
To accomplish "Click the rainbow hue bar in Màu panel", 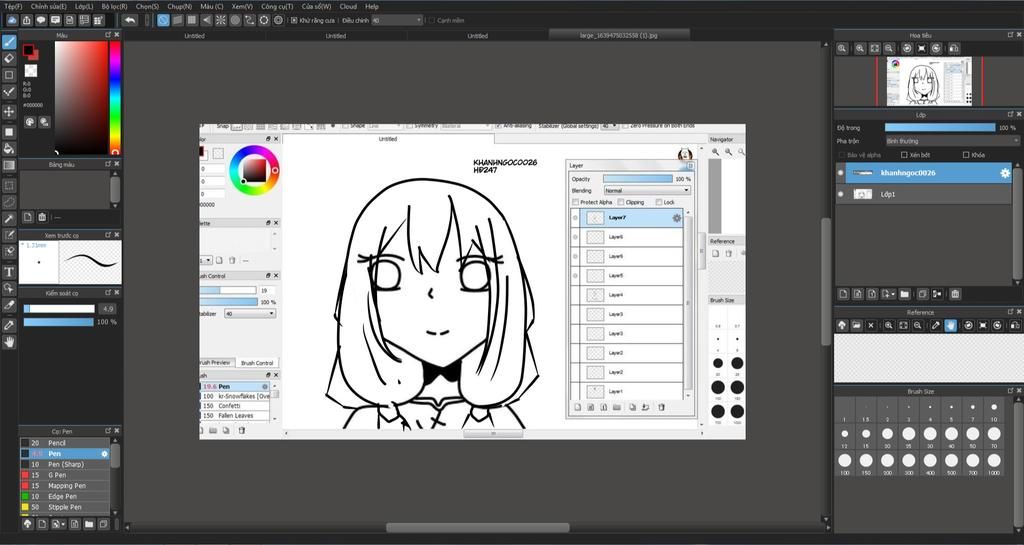I will 115,97.
